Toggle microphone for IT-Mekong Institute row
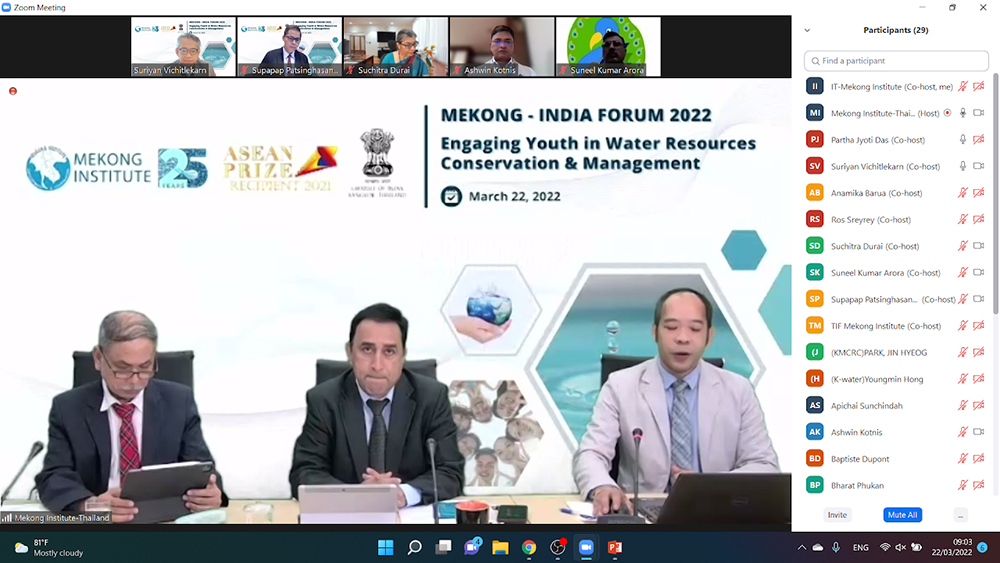The width and height of the screenshot is (1000, 563). click(x=962, y=86)
